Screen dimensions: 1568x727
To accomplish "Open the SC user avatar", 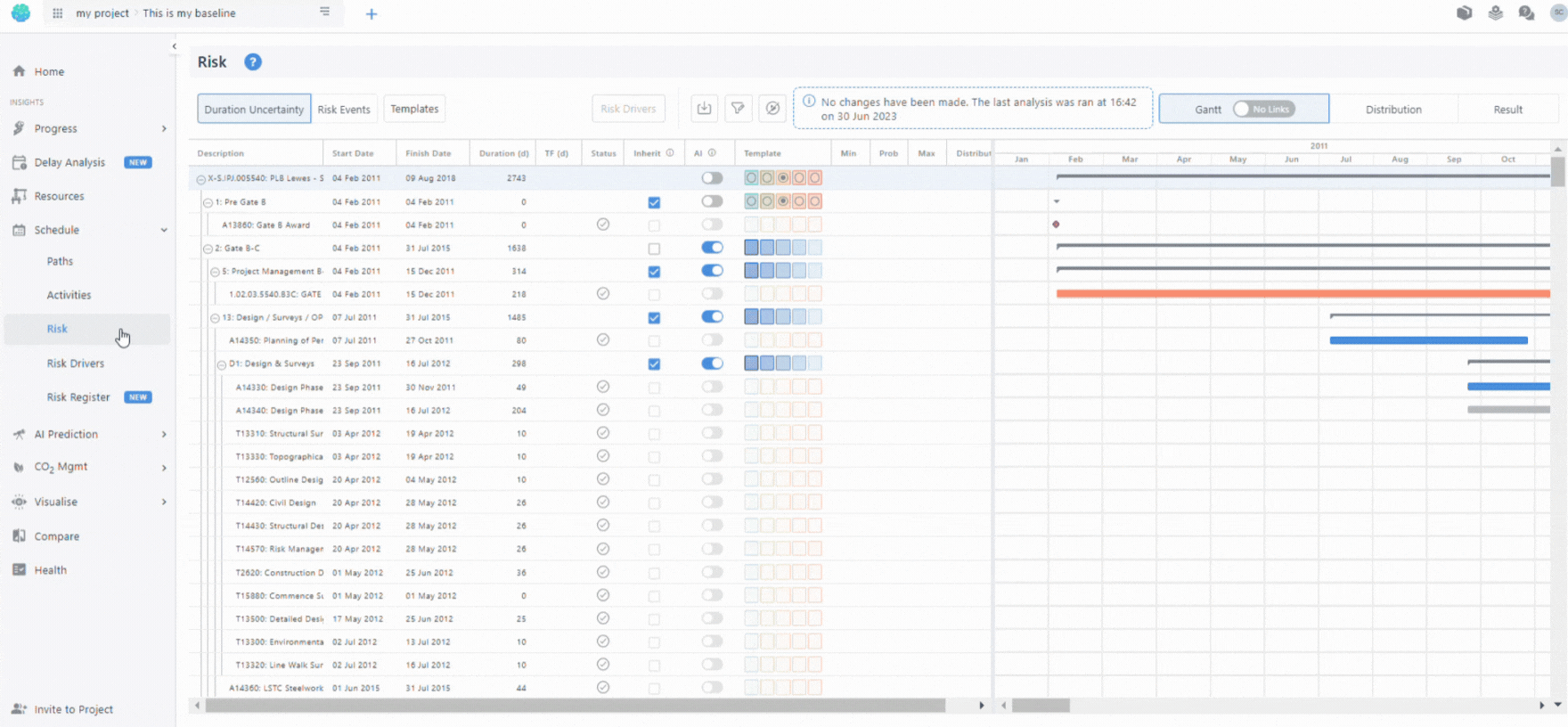I will 1557,13.
